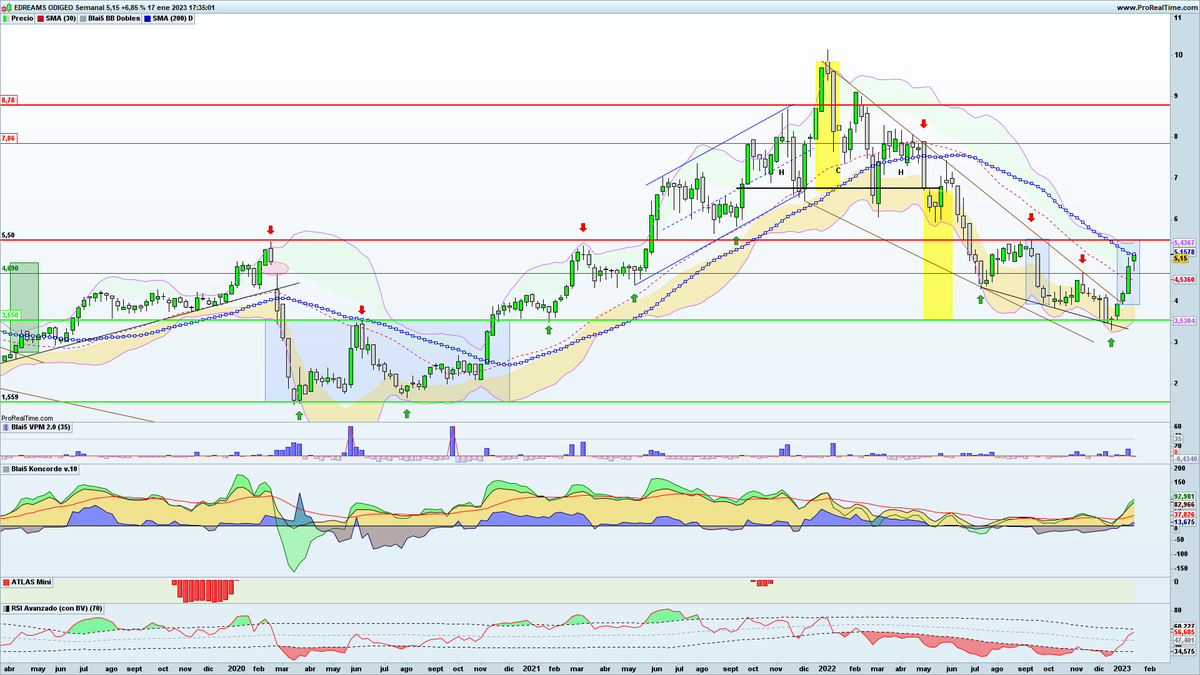
Task: Click the red sell arrow above April 2022 candles
Action: tap(924, 124)
